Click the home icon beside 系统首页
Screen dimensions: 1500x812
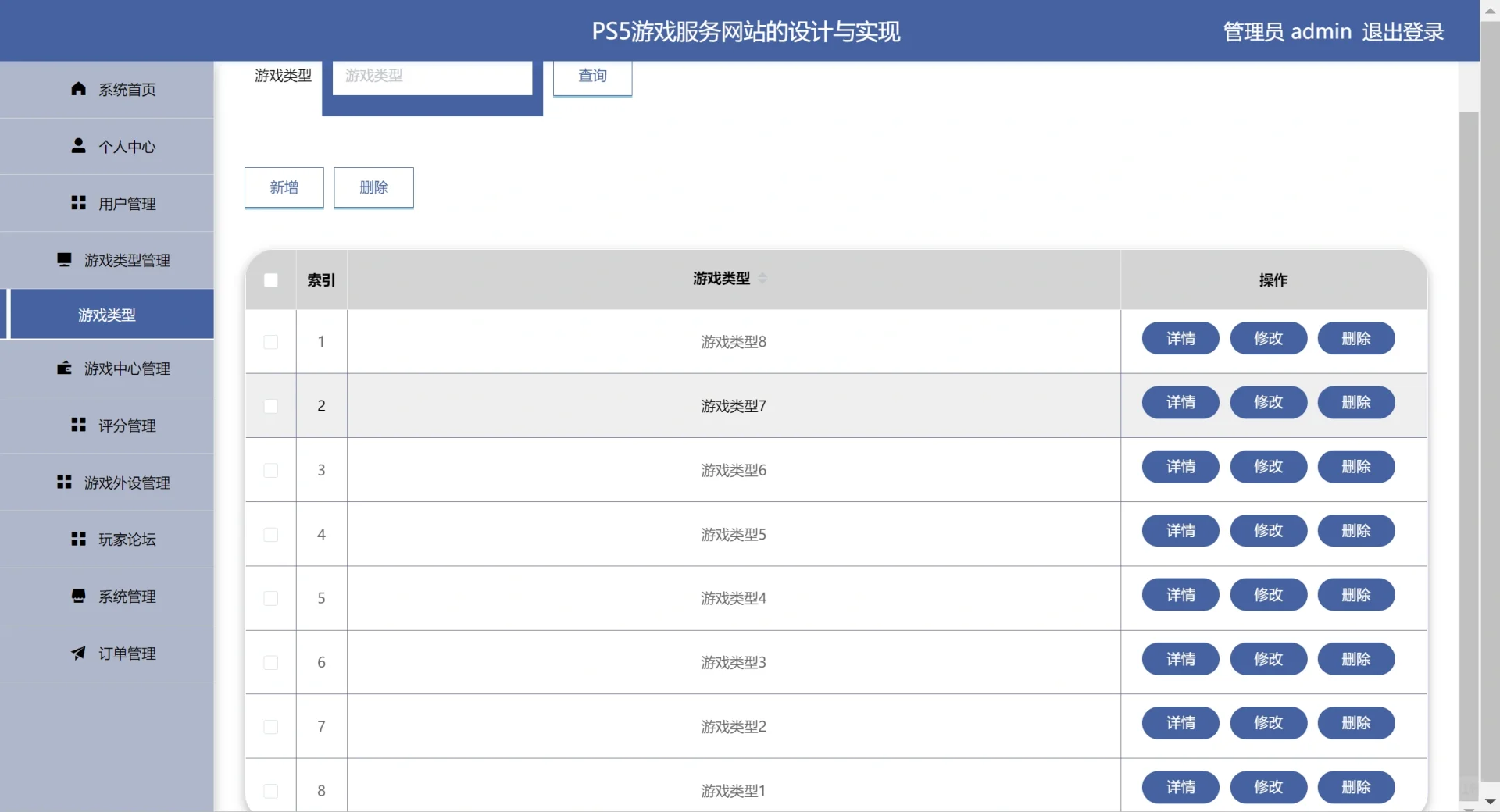pos(78,89)
